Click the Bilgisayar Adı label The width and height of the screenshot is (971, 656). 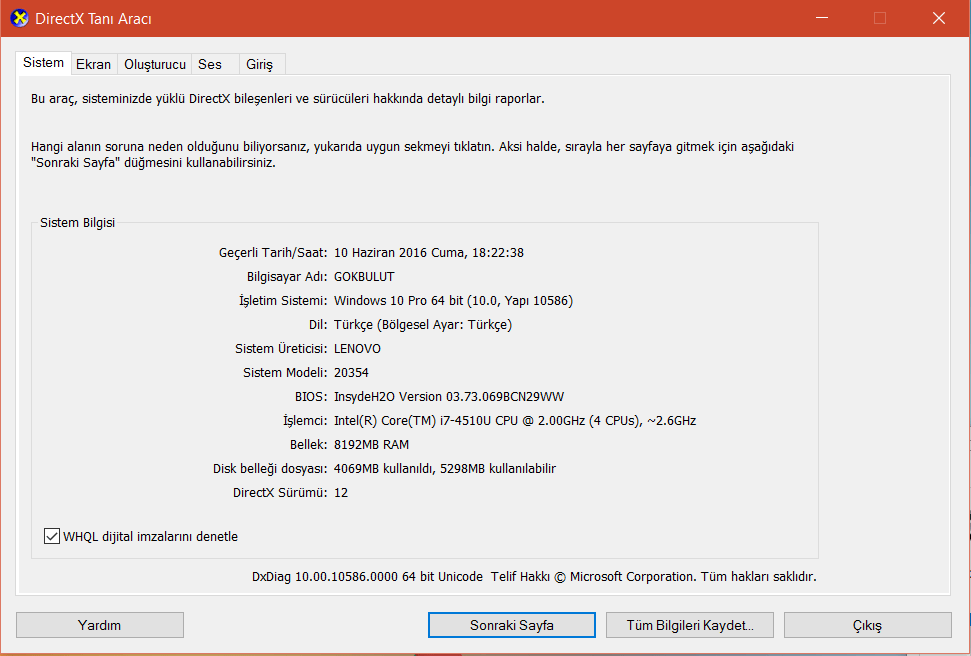pyautogui.click(x=287, y=277)
